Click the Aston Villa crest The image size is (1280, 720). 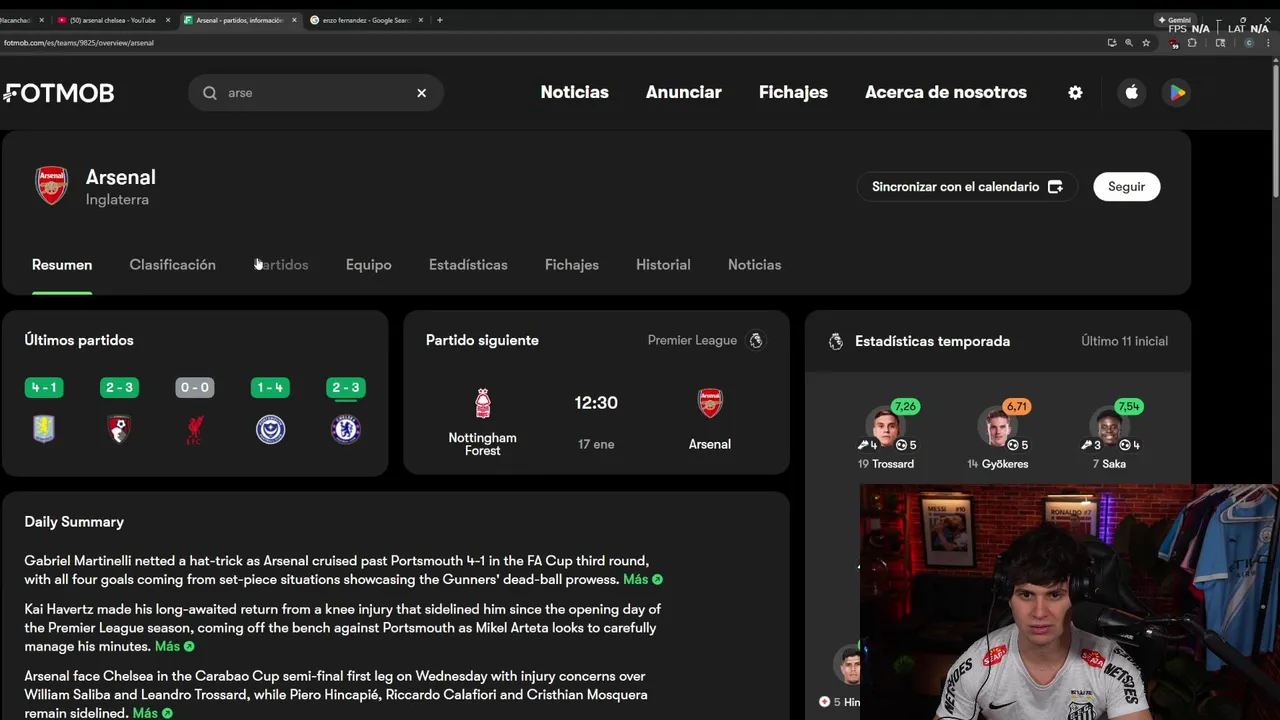44,429
